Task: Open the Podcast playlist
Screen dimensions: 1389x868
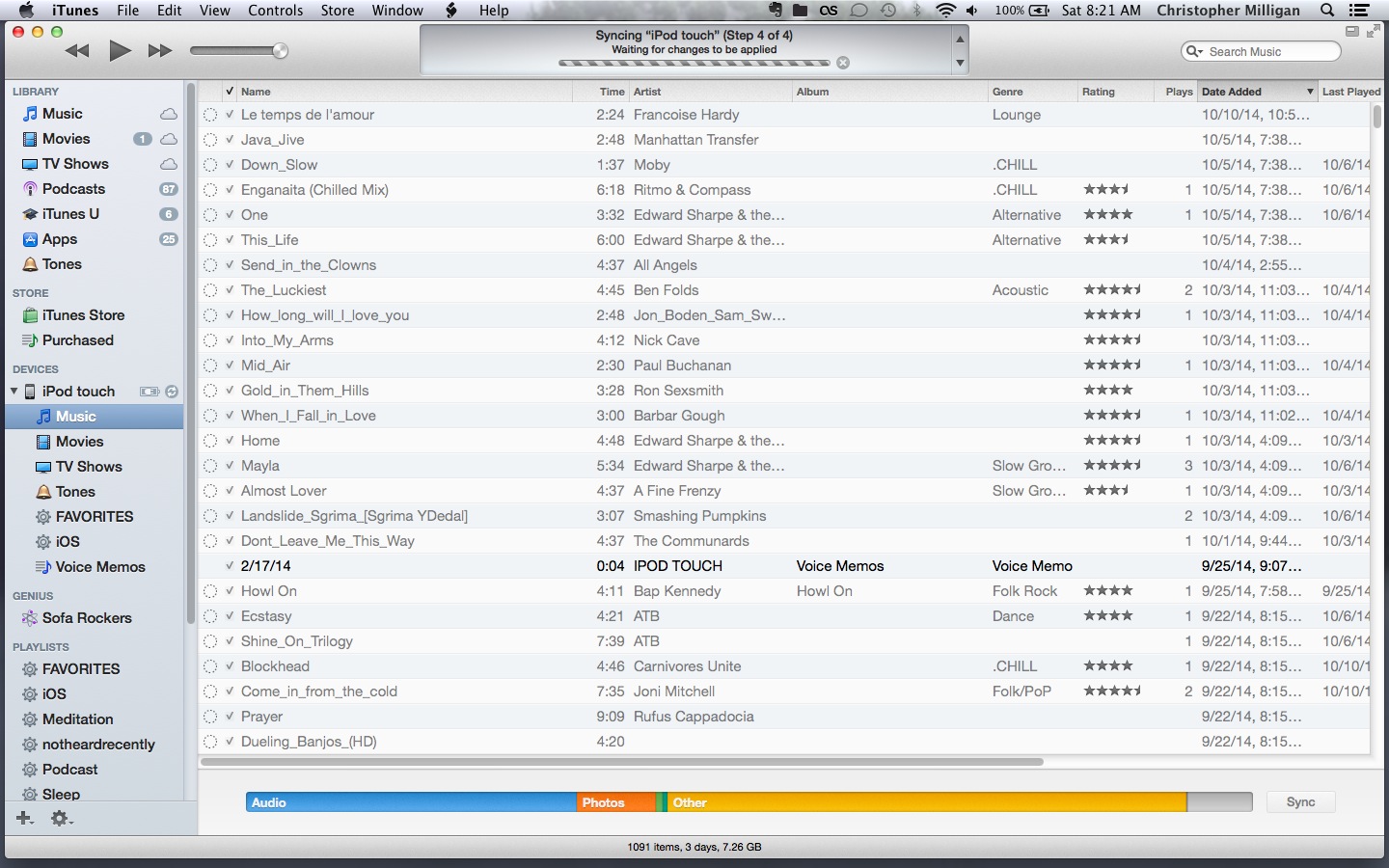Action: [x=69, y=770]
